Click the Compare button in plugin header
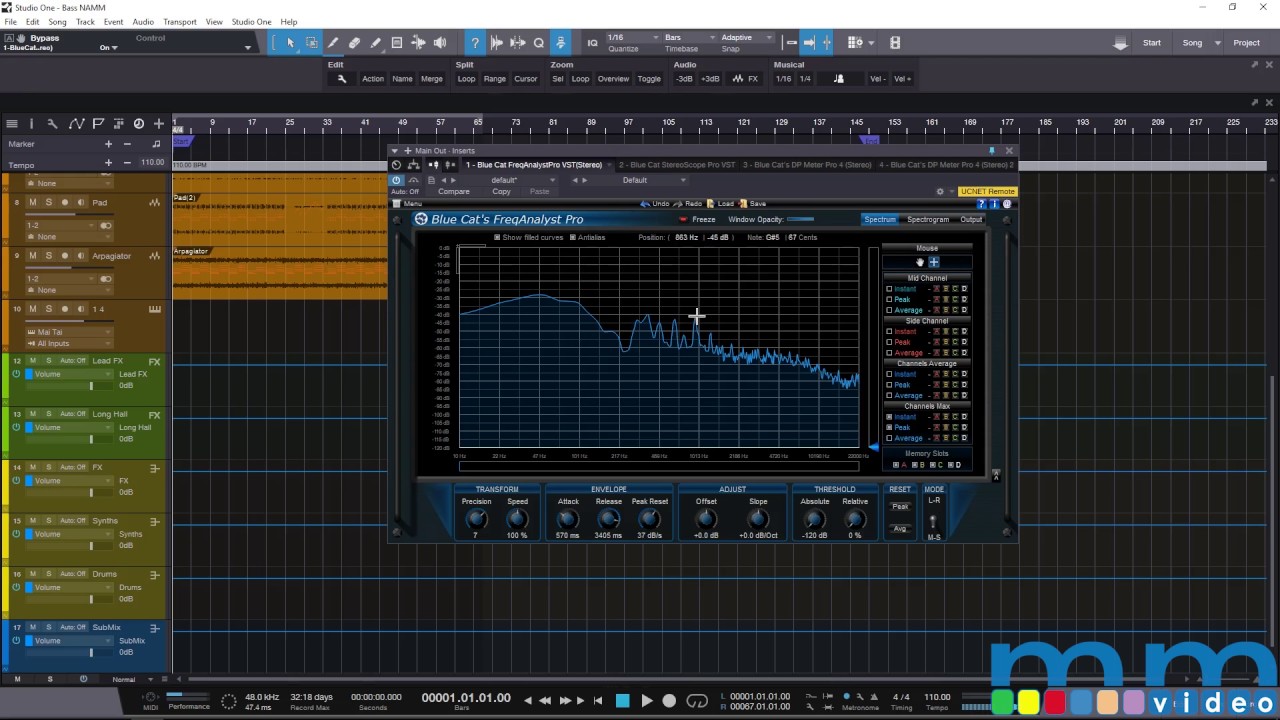 click(454, 192)
